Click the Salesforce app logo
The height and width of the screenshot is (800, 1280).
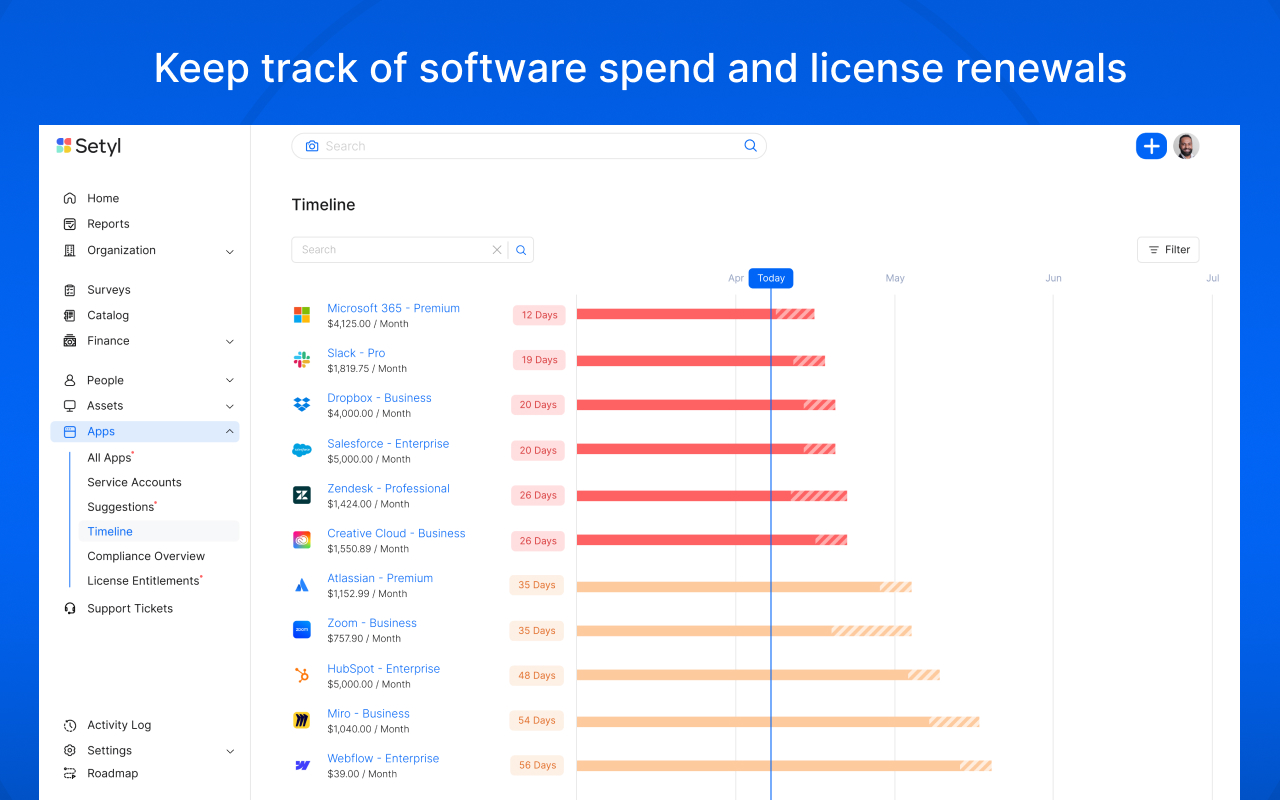[302, 450]
